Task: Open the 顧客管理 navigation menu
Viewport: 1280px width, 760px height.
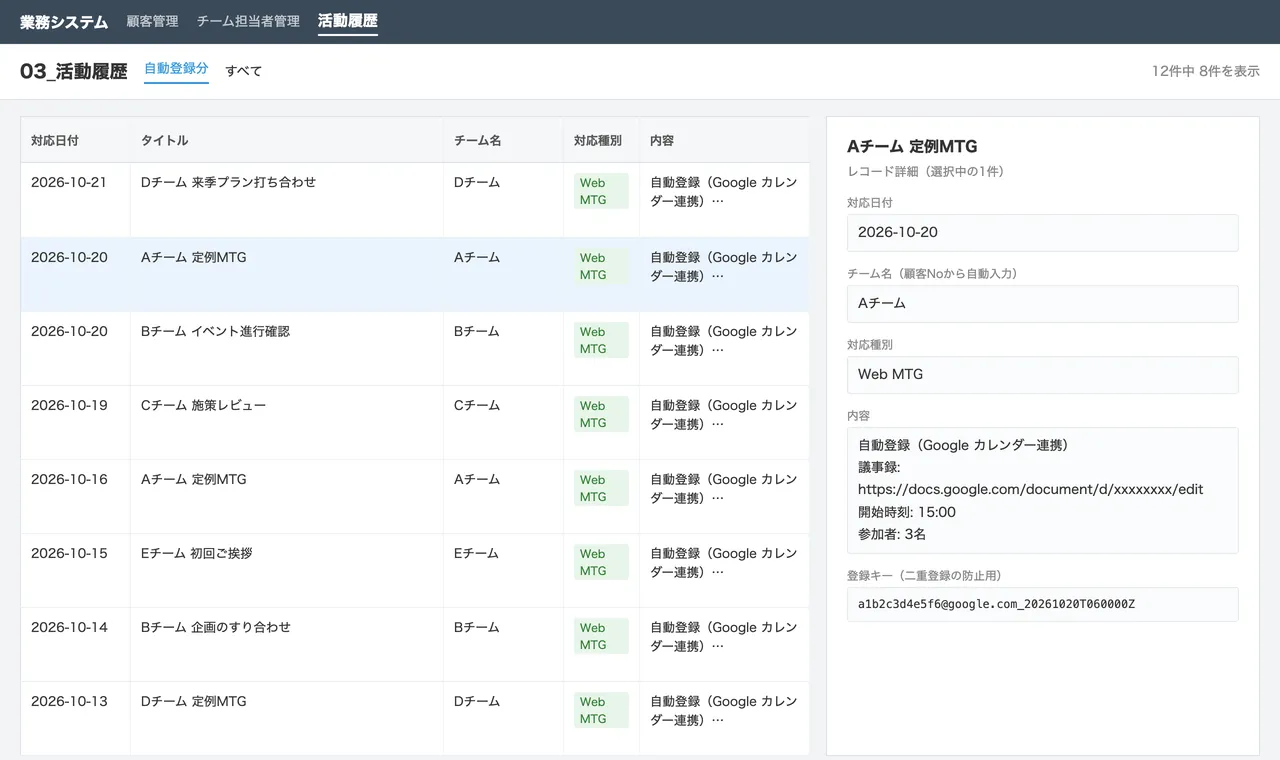Action: pos(152,21)
